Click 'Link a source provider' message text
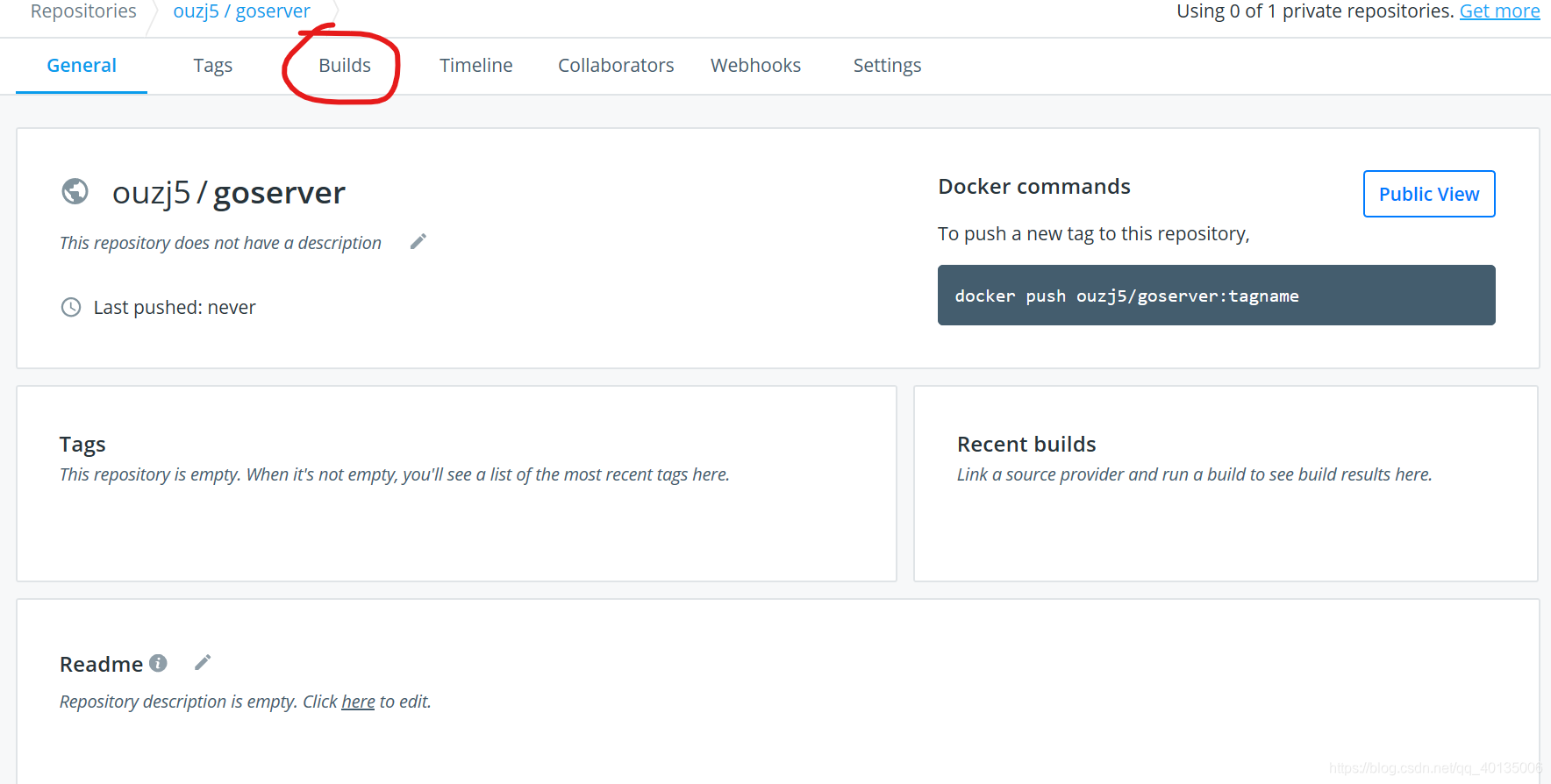 pos(1194,474)
